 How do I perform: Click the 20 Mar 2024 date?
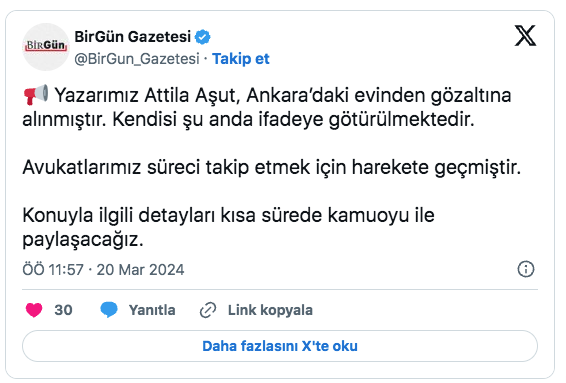click(140, 270)
